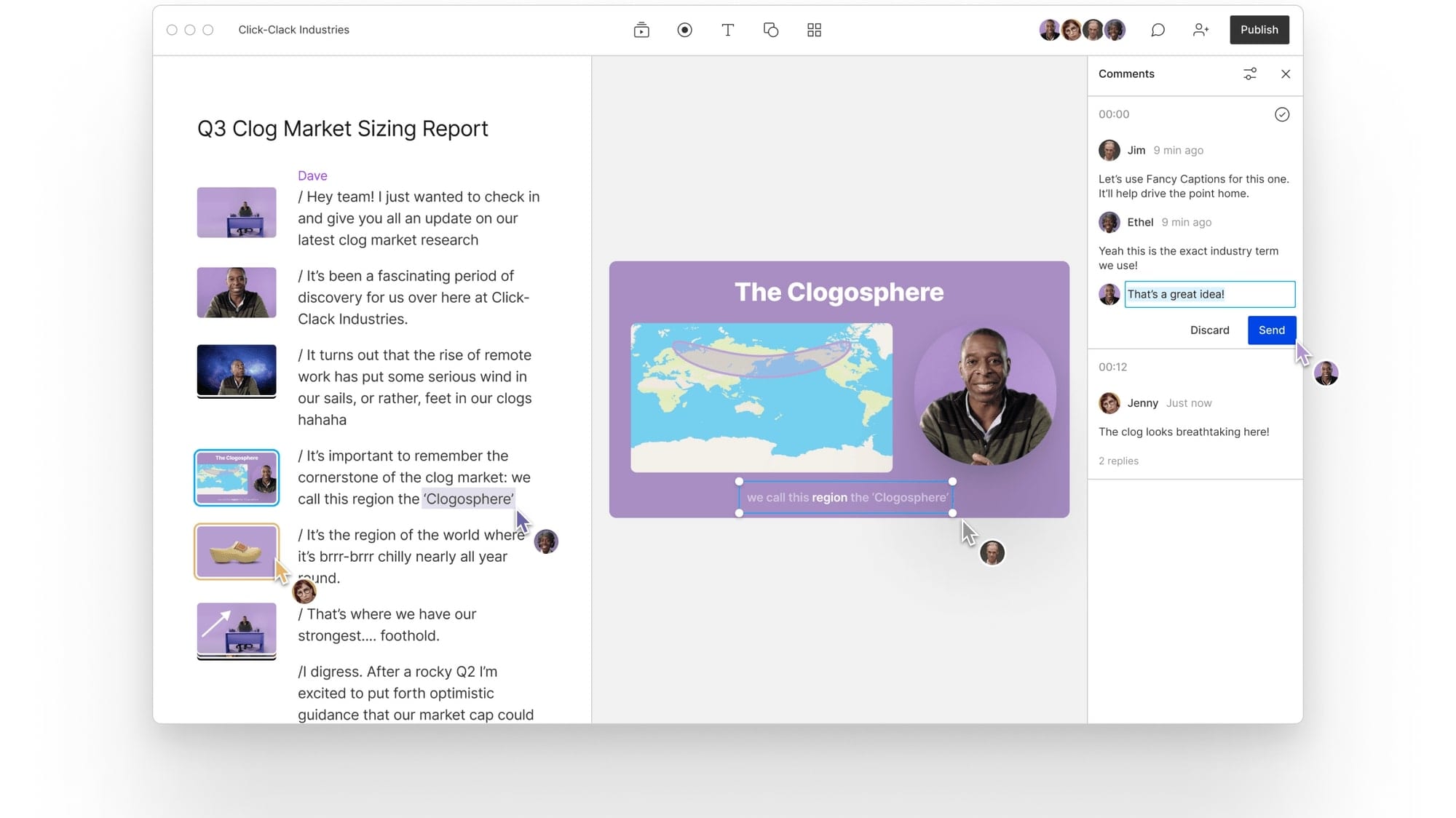The width and height of the screenshot is (1456, 818).
Task: Close the Comments panel
Action: click(x=1286, y=74)
